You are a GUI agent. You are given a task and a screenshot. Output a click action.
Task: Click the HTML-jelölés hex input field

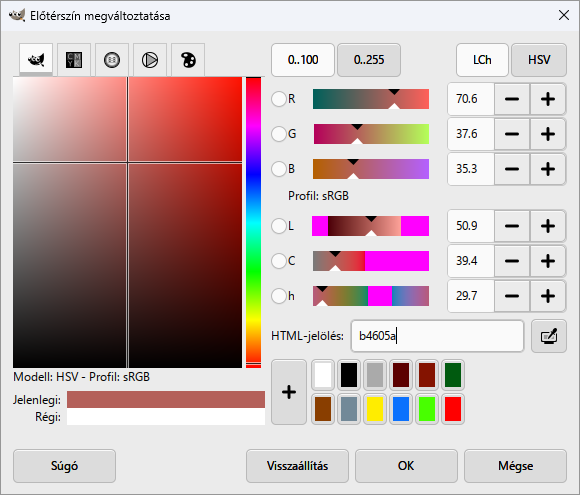pyautogui.click(x=437, y=336)
